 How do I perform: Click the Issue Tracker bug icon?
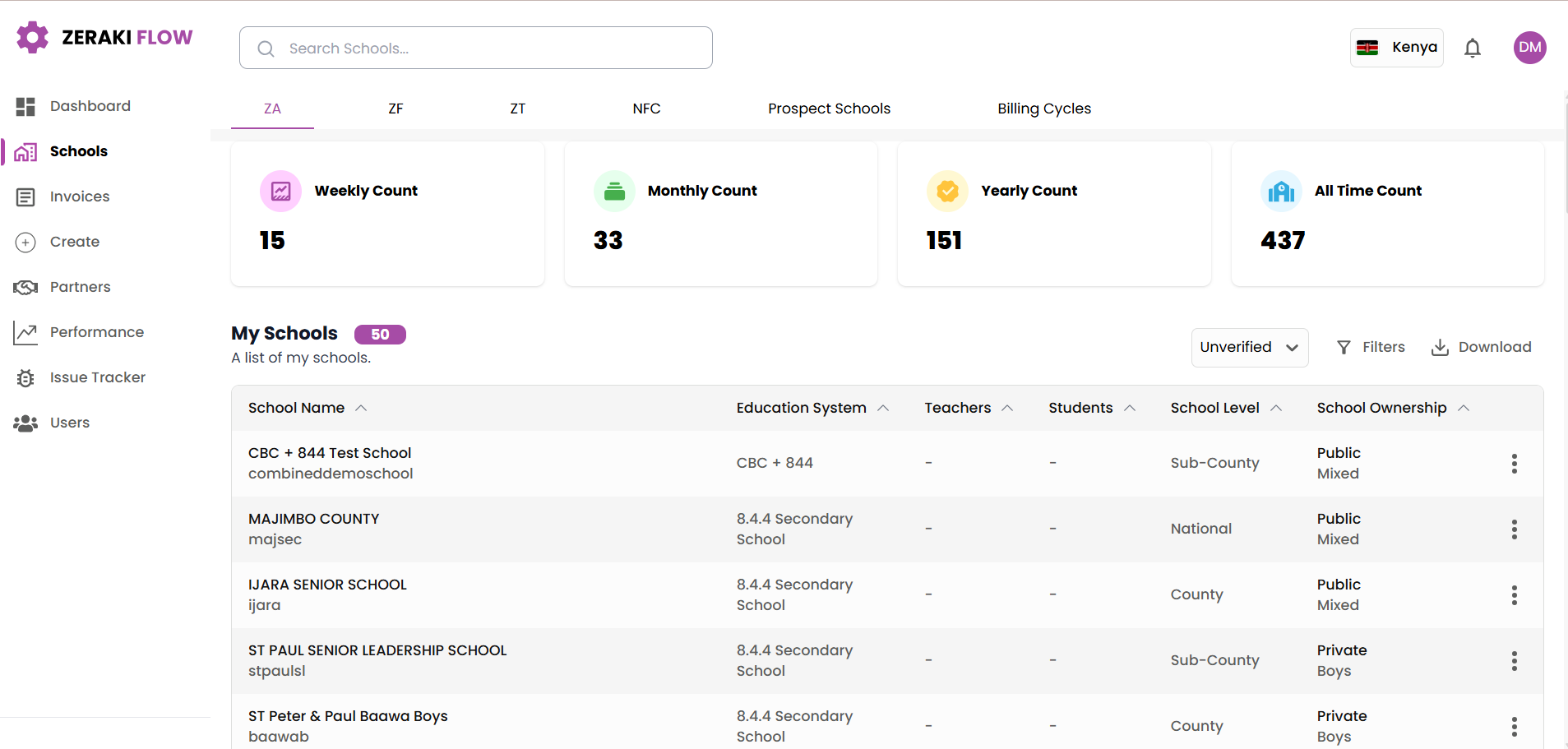pyautogui.click(x=25, y=377)
